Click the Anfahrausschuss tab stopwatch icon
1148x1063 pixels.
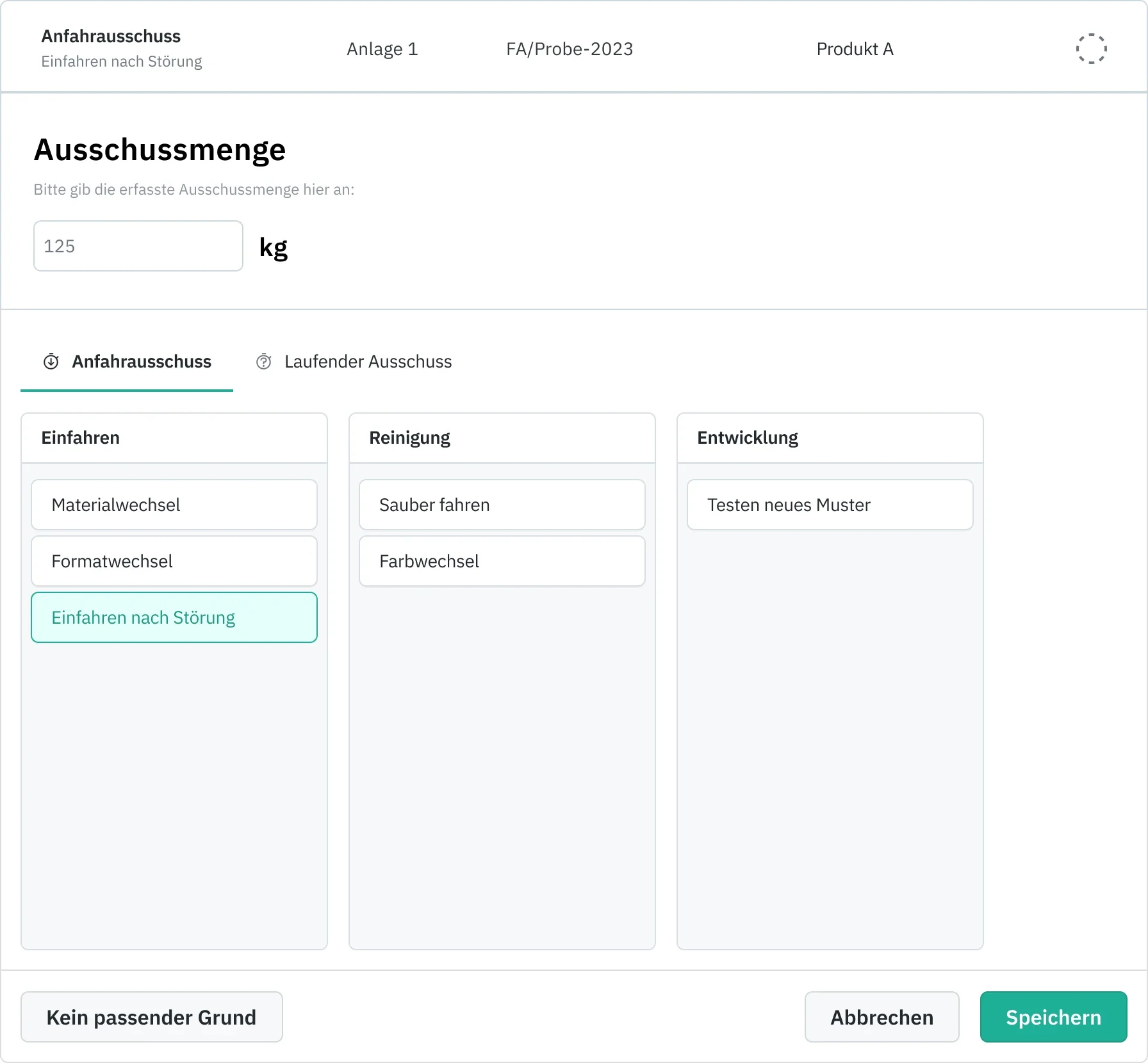click(51, 362)
